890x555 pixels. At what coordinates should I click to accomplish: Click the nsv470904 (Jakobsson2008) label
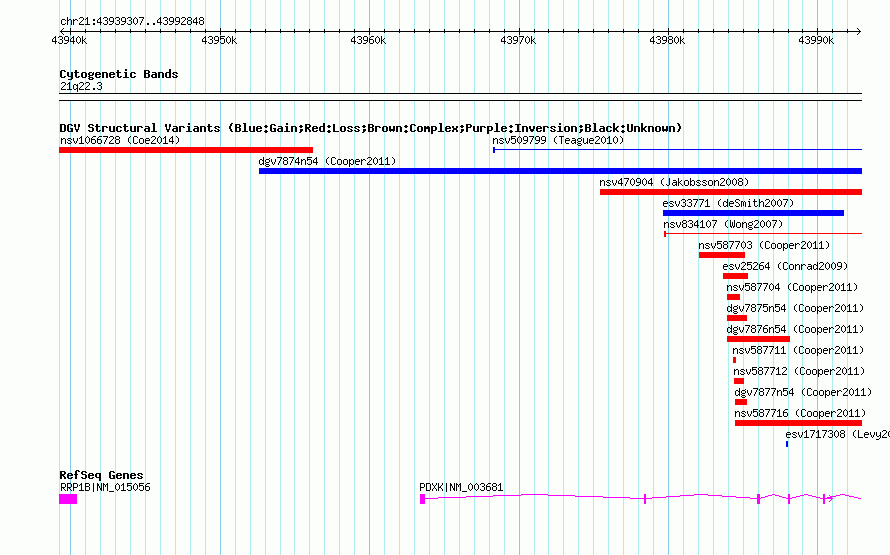coord(674,182)
